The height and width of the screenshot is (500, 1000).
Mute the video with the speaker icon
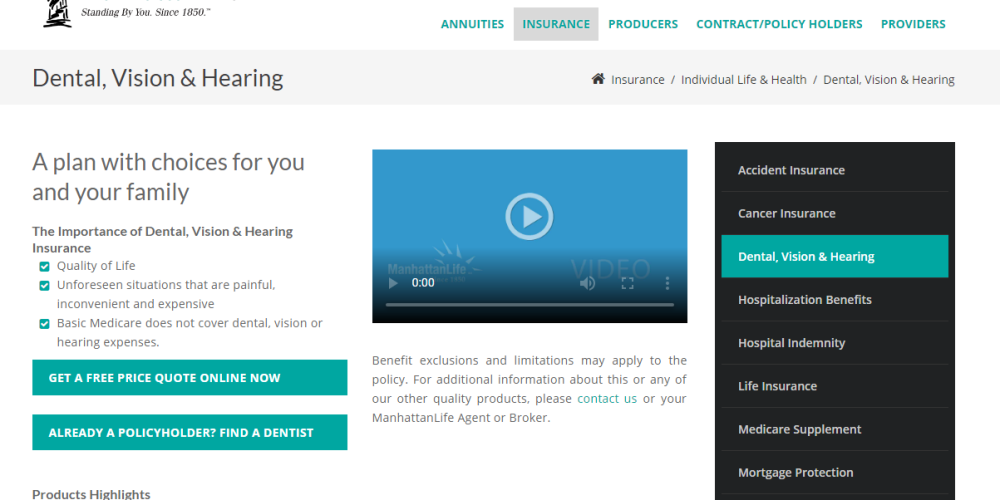pos(588,283)
